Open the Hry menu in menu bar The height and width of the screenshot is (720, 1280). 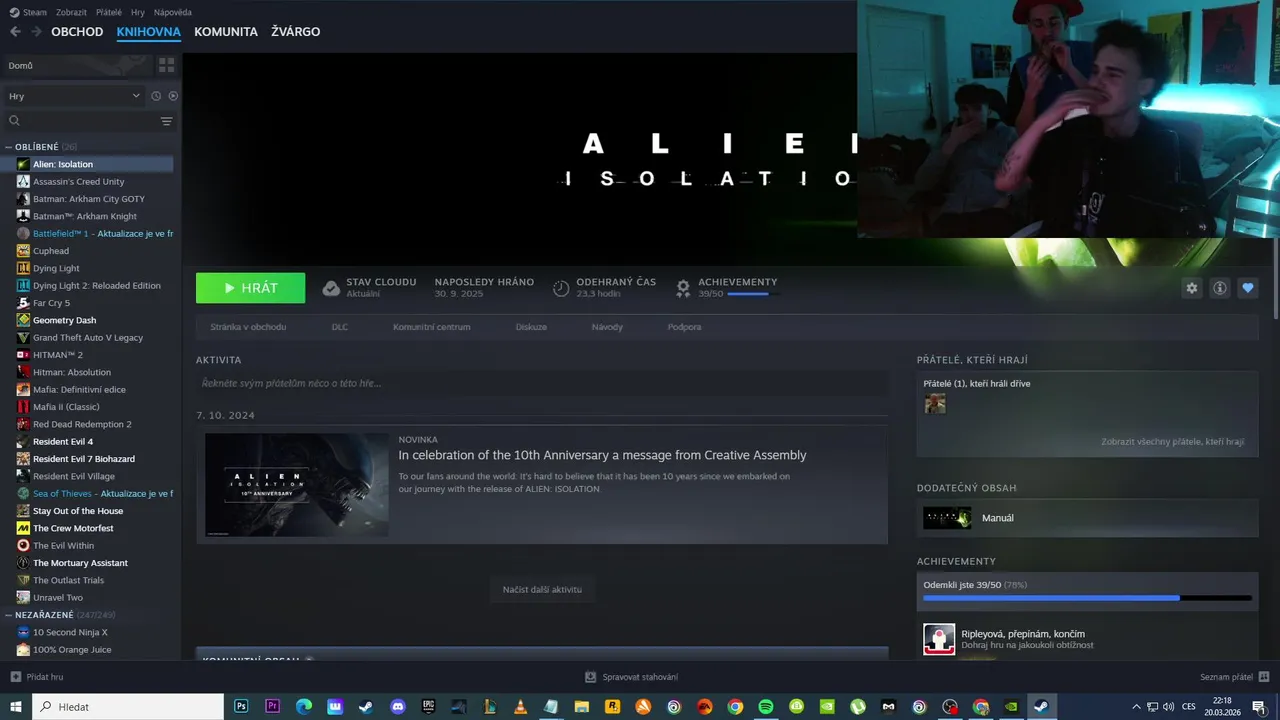point(138,12)
